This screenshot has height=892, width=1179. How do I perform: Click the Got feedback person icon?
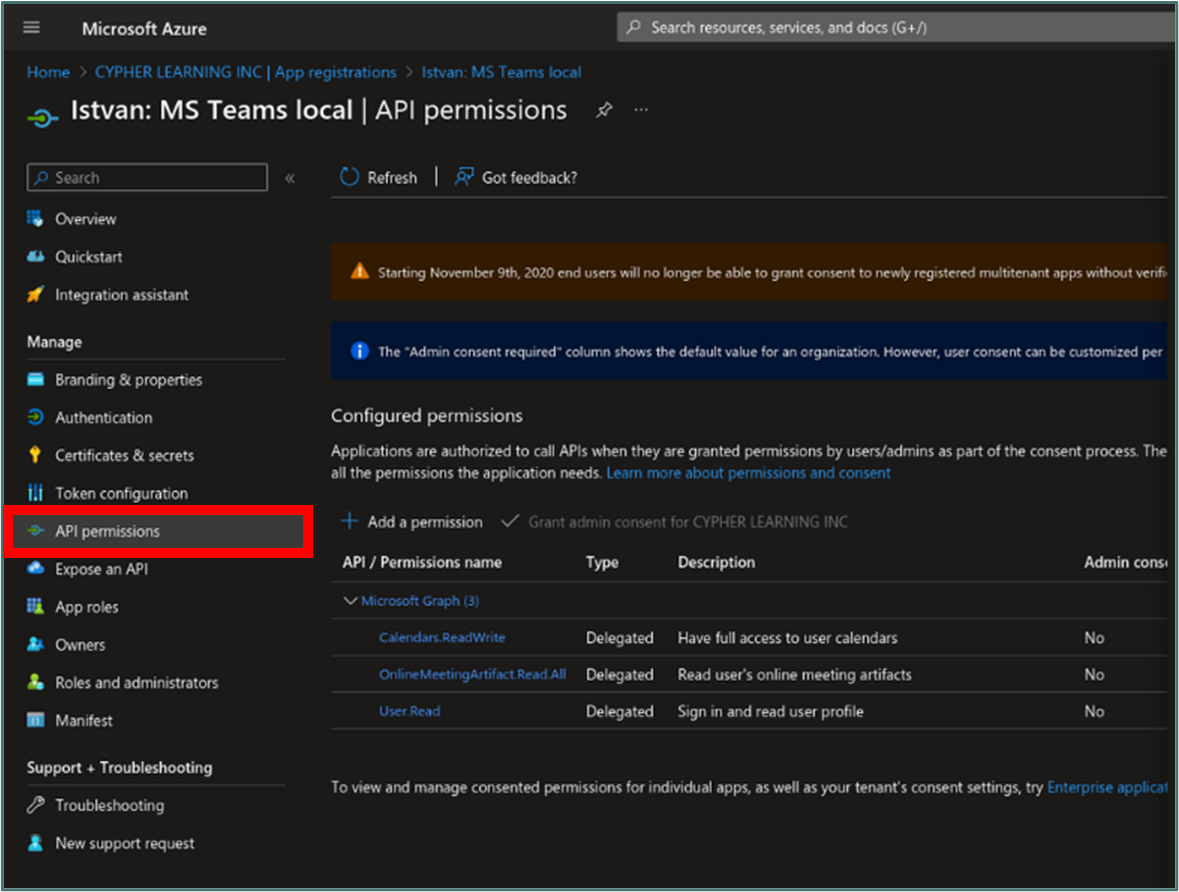[x=464, y=177]
